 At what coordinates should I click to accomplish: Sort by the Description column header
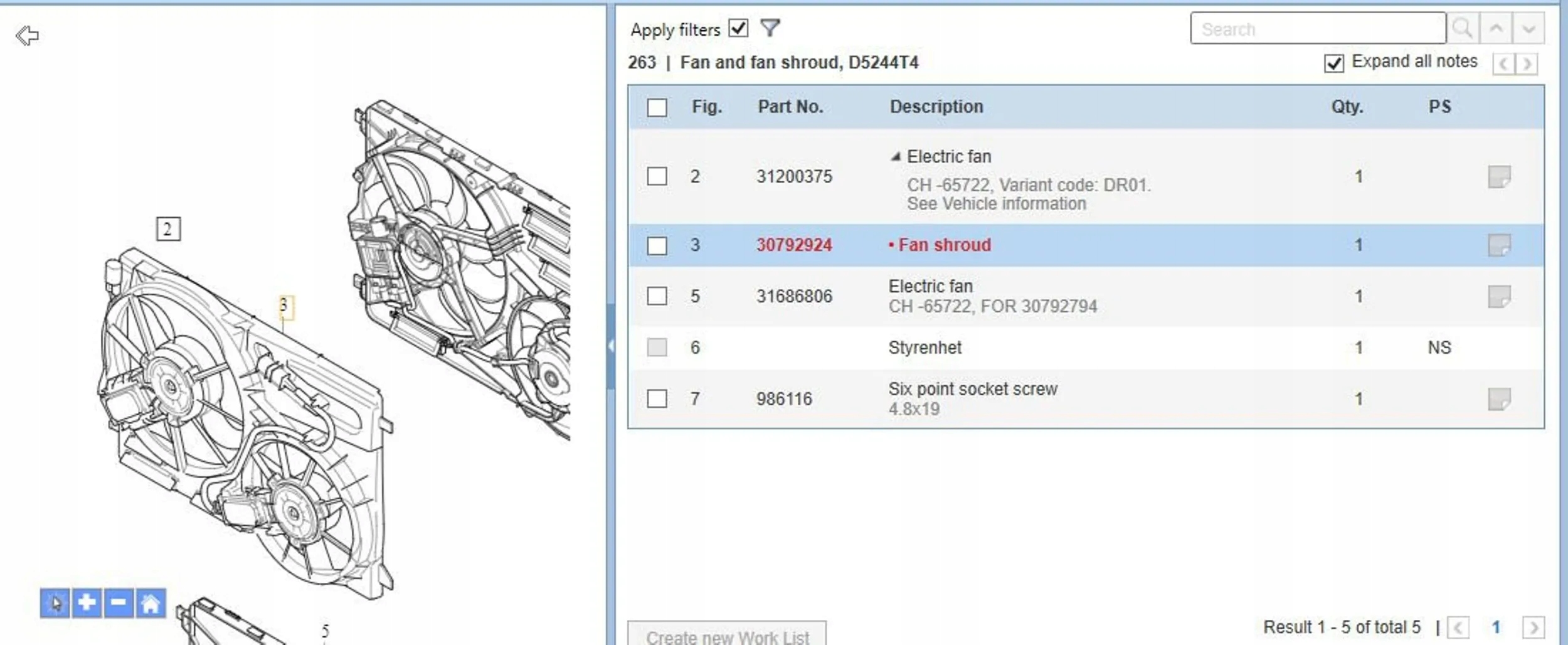coord(936,107)
